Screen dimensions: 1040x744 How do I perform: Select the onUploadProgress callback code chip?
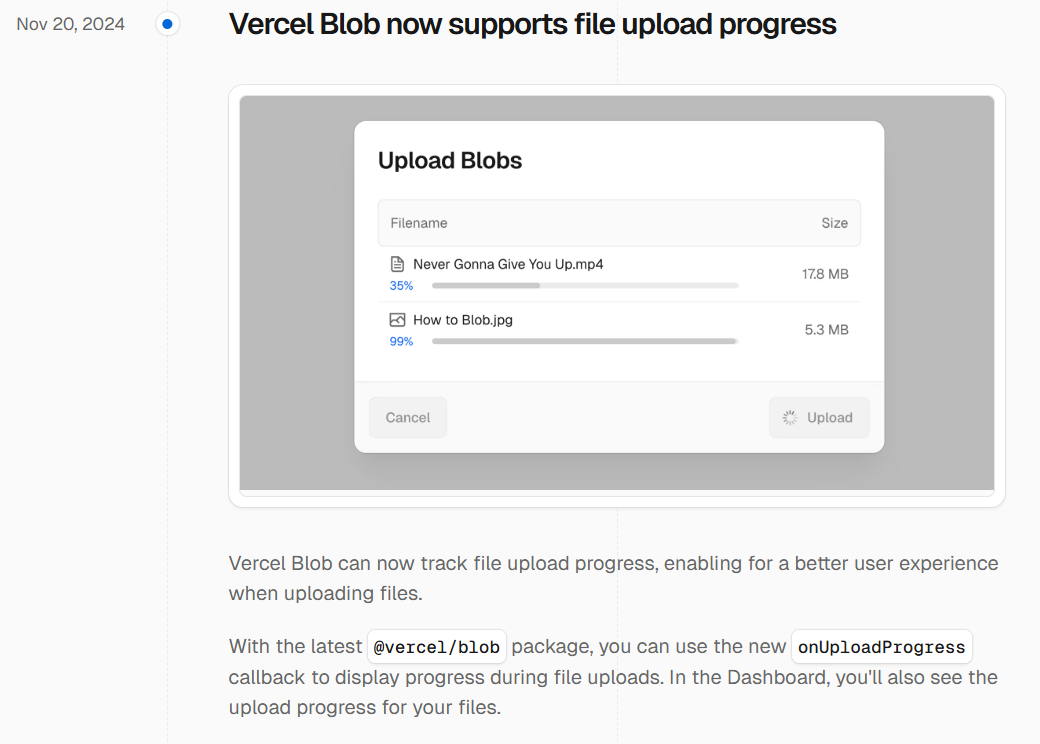click(881, 647)
